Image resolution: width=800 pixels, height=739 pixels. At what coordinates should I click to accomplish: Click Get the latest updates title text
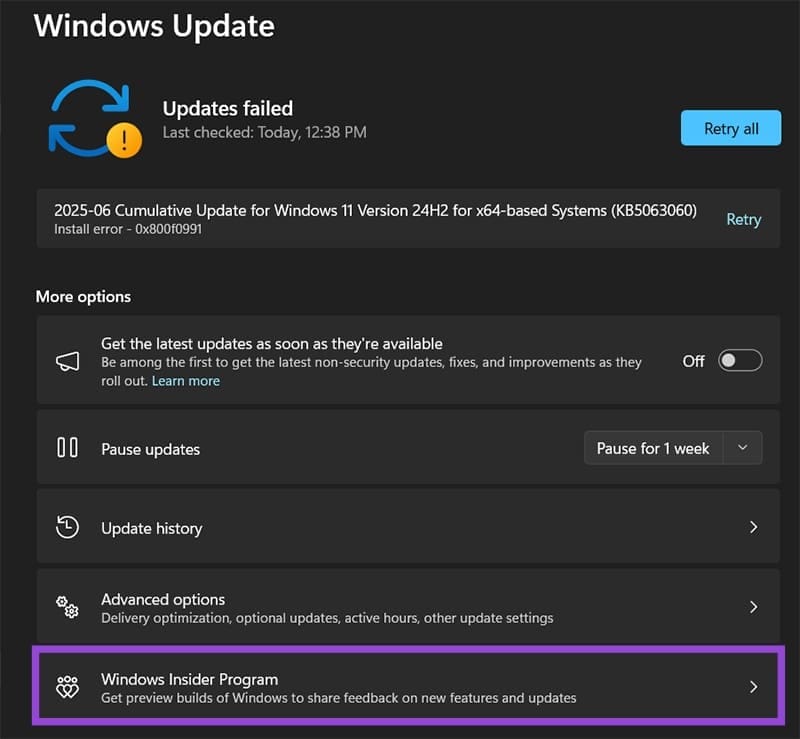point(272,343)
